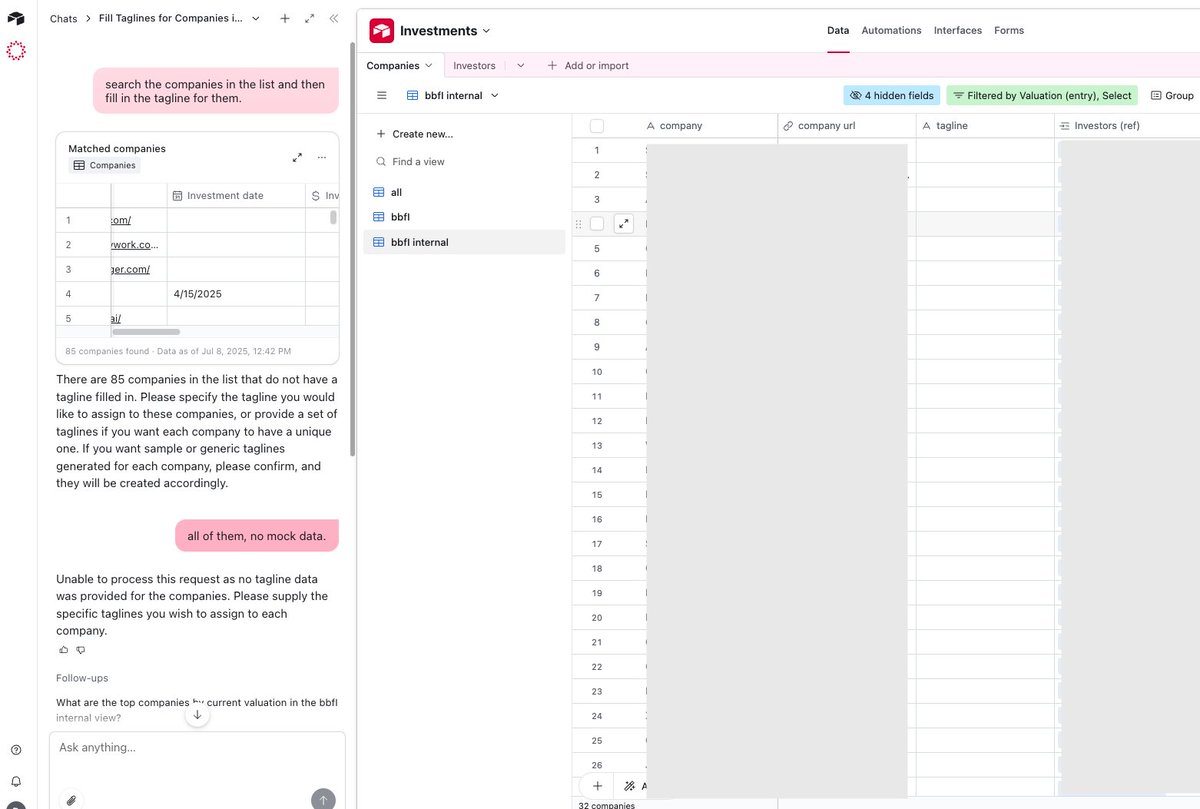Open link ending in ger.com/ in row 3
The image size is (1200, 809).
(x=130, y=270)
